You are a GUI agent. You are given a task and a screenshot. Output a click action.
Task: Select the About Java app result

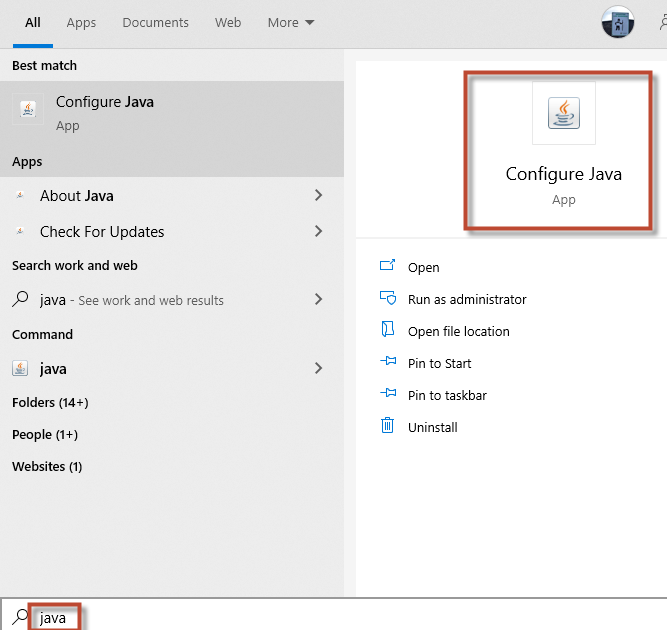click(x=172, y=195)
